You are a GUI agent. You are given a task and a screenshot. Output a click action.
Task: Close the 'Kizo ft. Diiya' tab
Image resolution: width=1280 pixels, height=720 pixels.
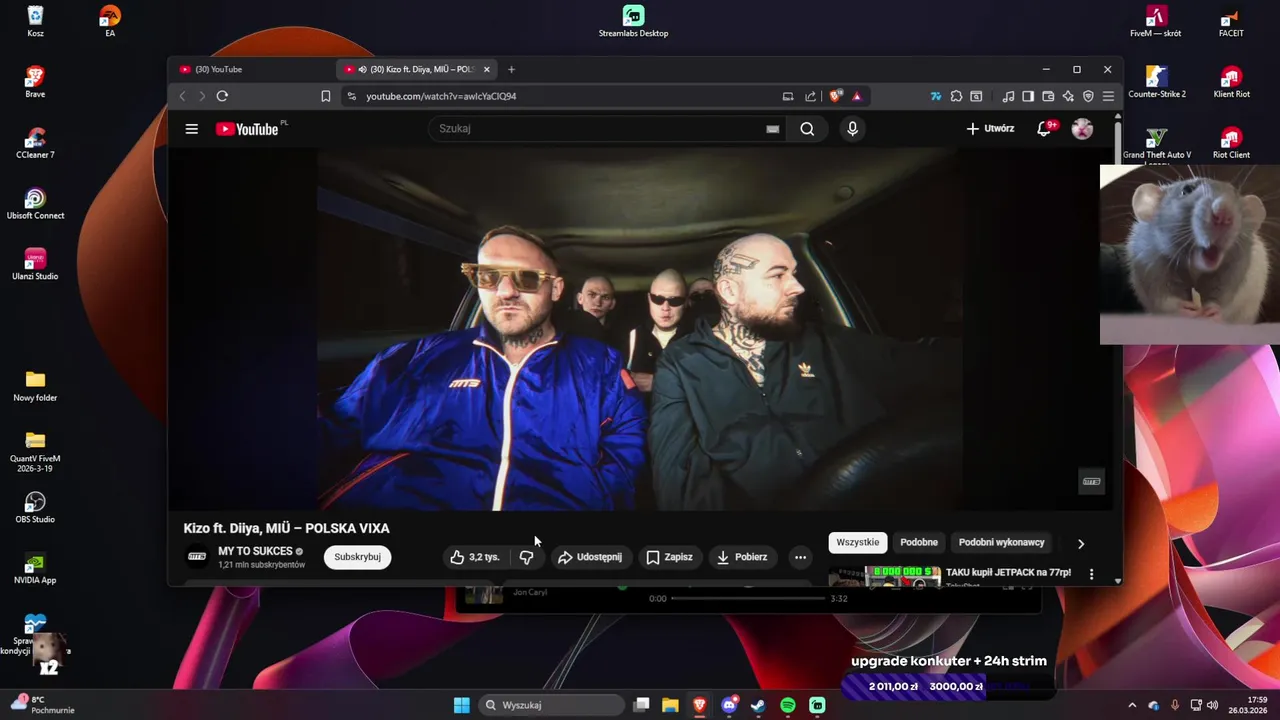pos(487,69)
